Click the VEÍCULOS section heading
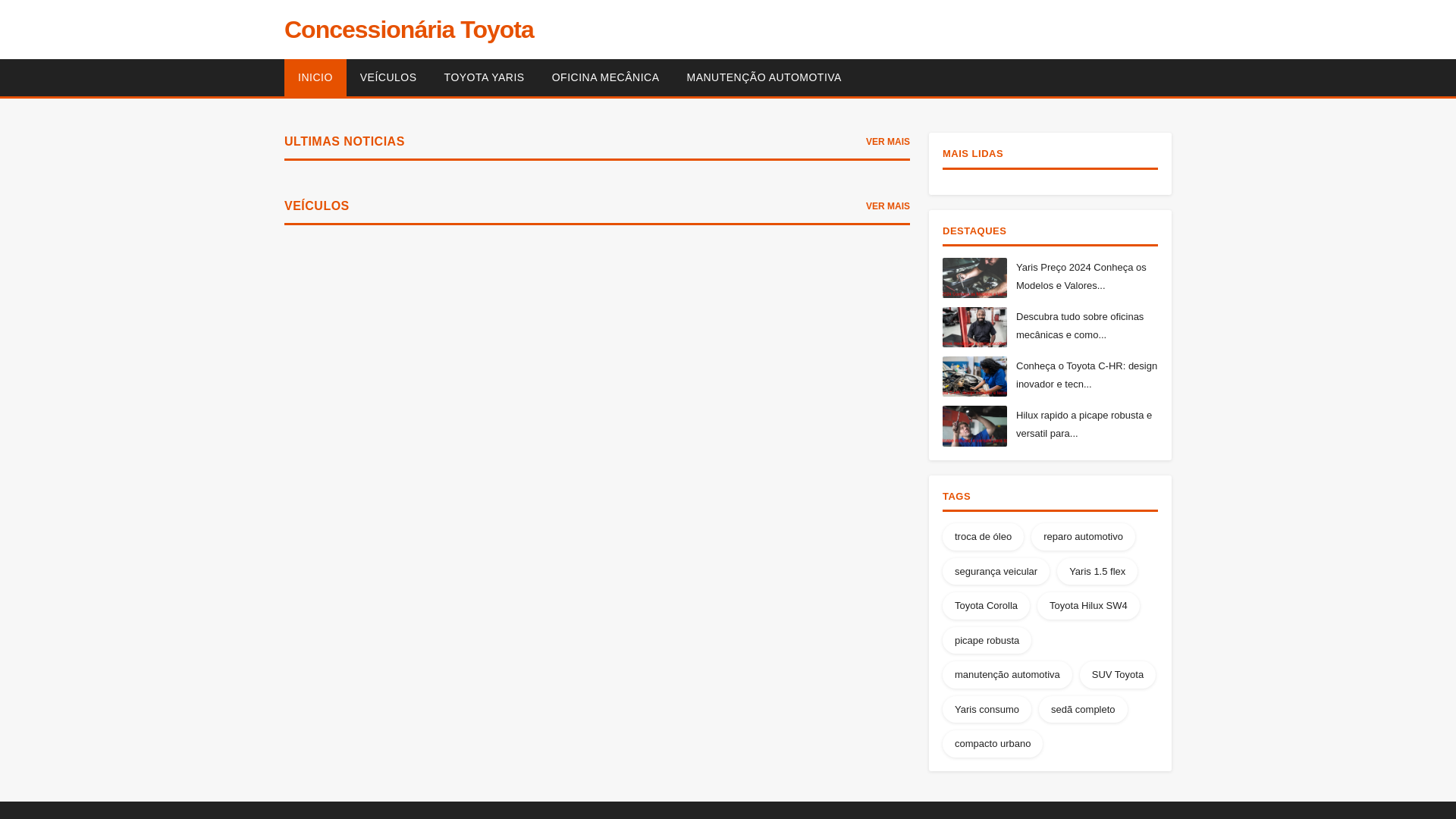Viewport: 1456px width, 819px height. (x=316, y=206)
